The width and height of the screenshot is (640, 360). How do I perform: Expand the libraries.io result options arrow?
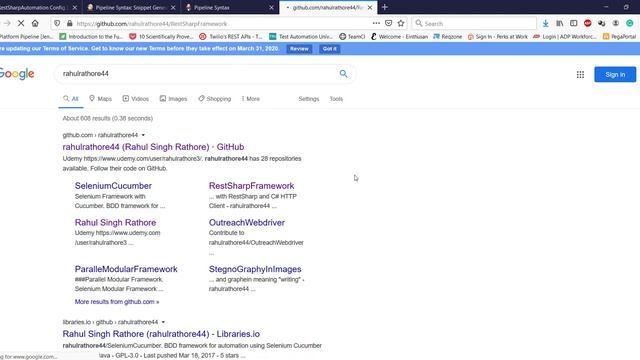[163, 322]
